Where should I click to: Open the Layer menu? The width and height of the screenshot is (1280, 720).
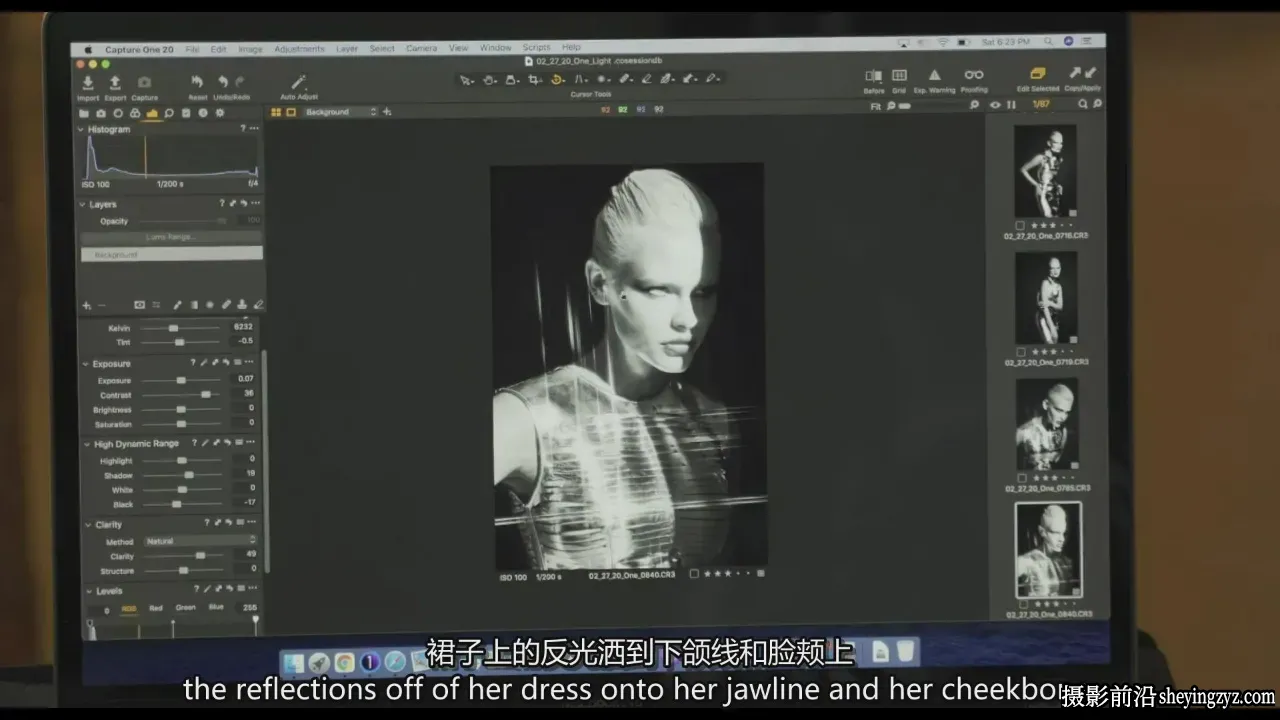pyautogui.click(x=347, y=49)
